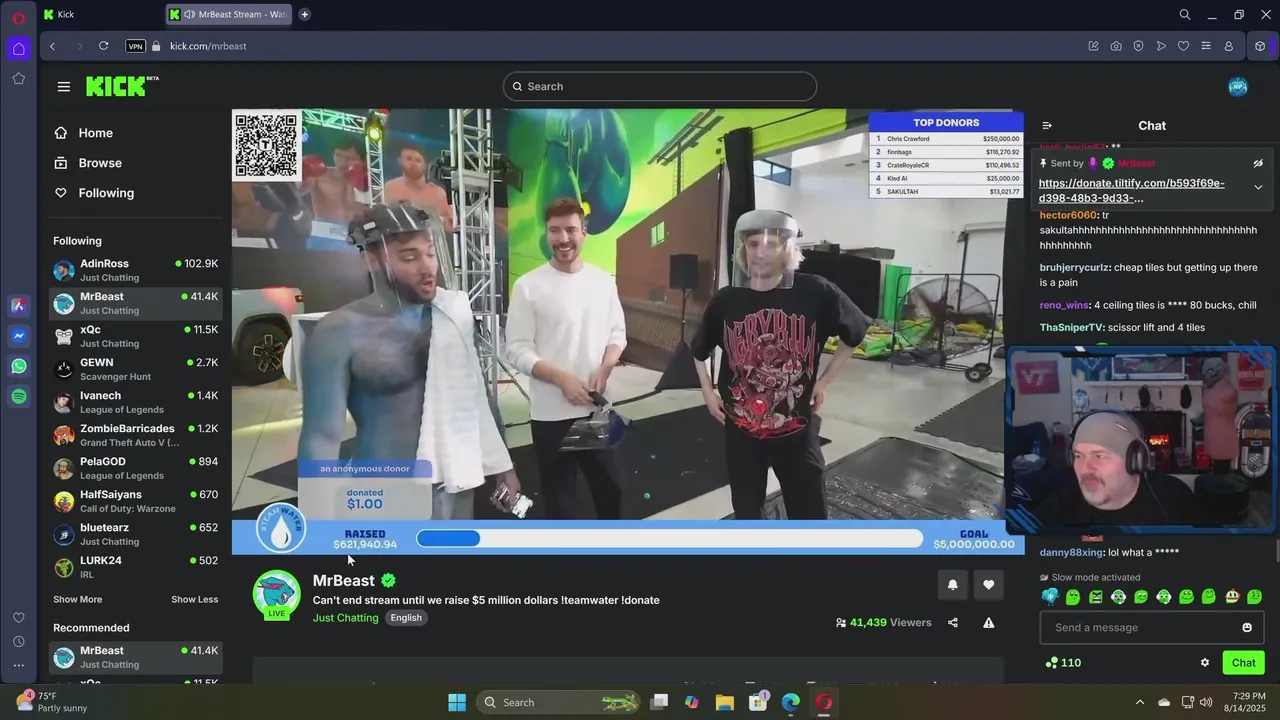
Task: Enable stream notifications bell
Action: tap(952, 585)
